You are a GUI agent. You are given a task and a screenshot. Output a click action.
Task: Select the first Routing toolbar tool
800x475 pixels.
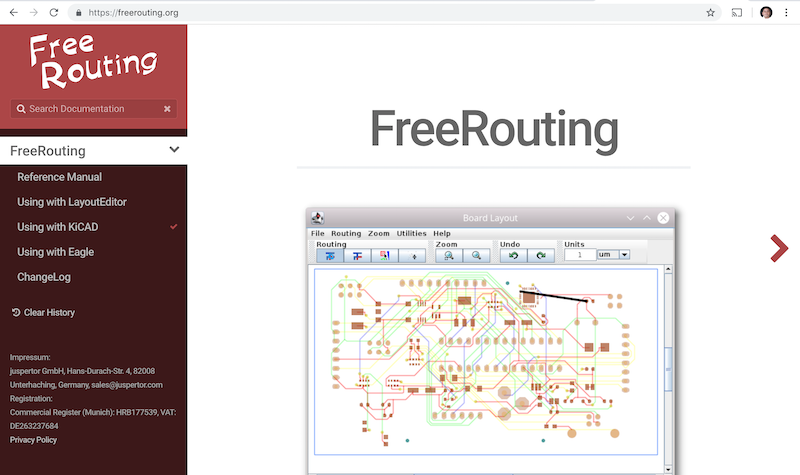coord(330,256)
